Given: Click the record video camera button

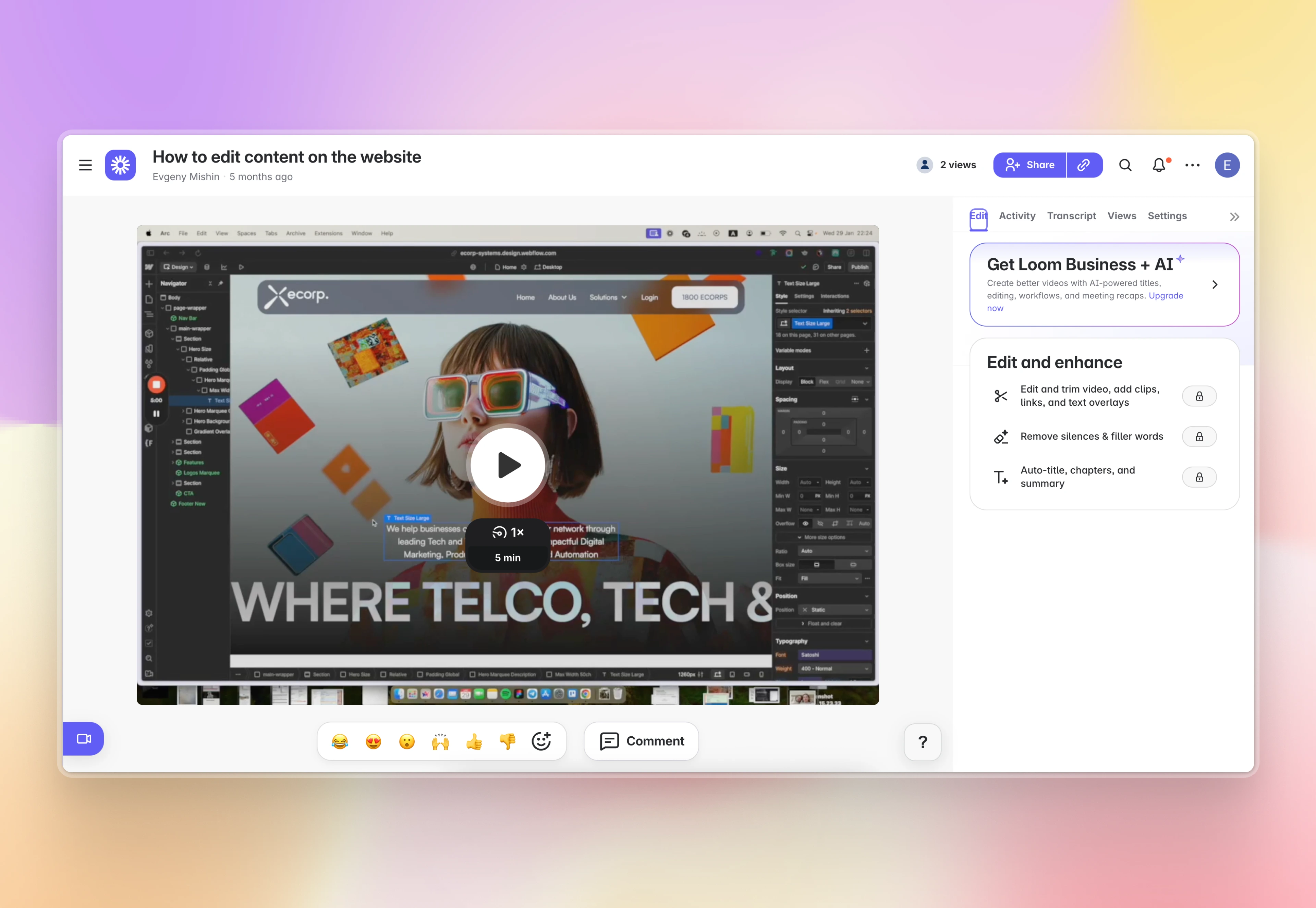Looking at the screenshot, I should pyautogui.click(x=84, y=739).
